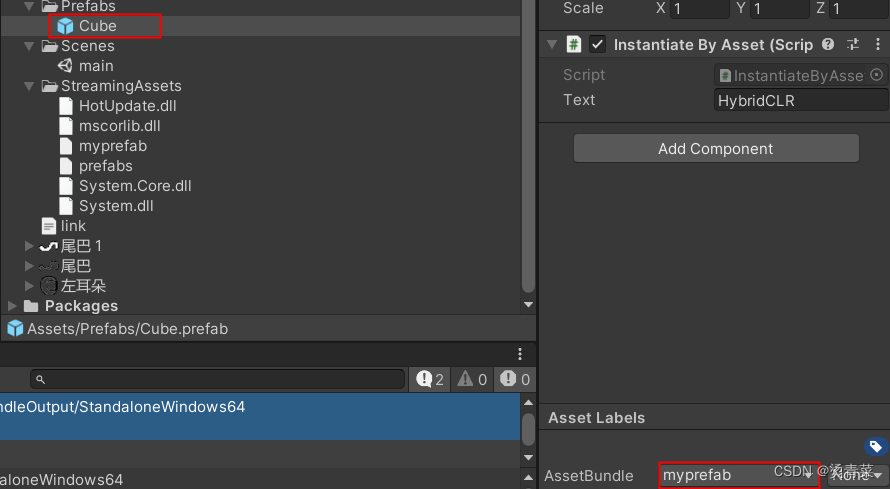Toggle console warnings count filter

pos(472,379)
